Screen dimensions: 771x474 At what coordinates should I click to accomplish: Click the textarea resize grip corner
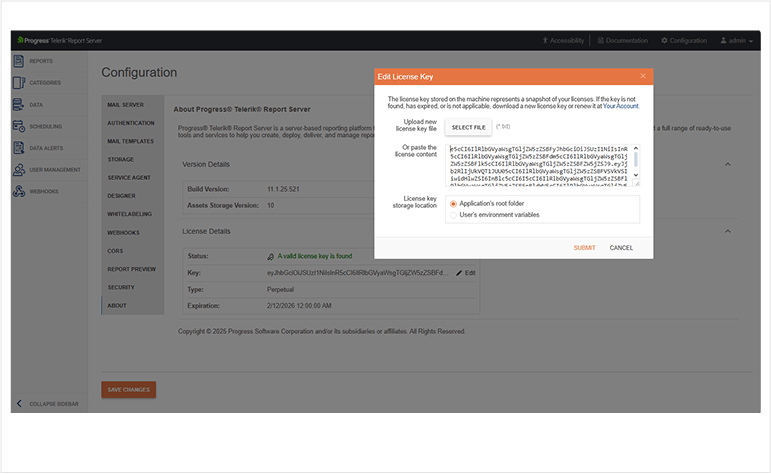[636, 183]
